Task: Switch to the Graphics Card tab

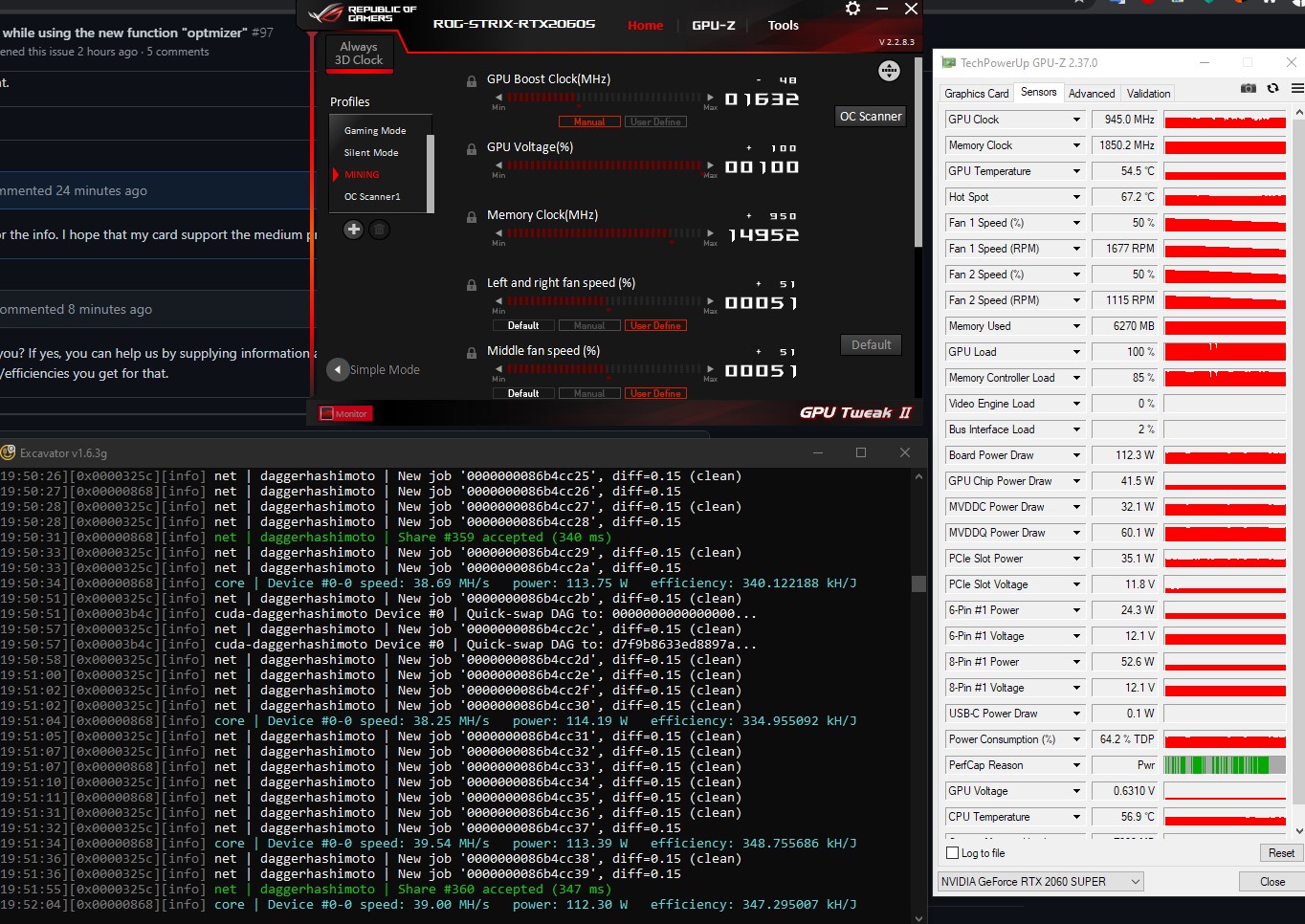Action: [x=976, y=93]
